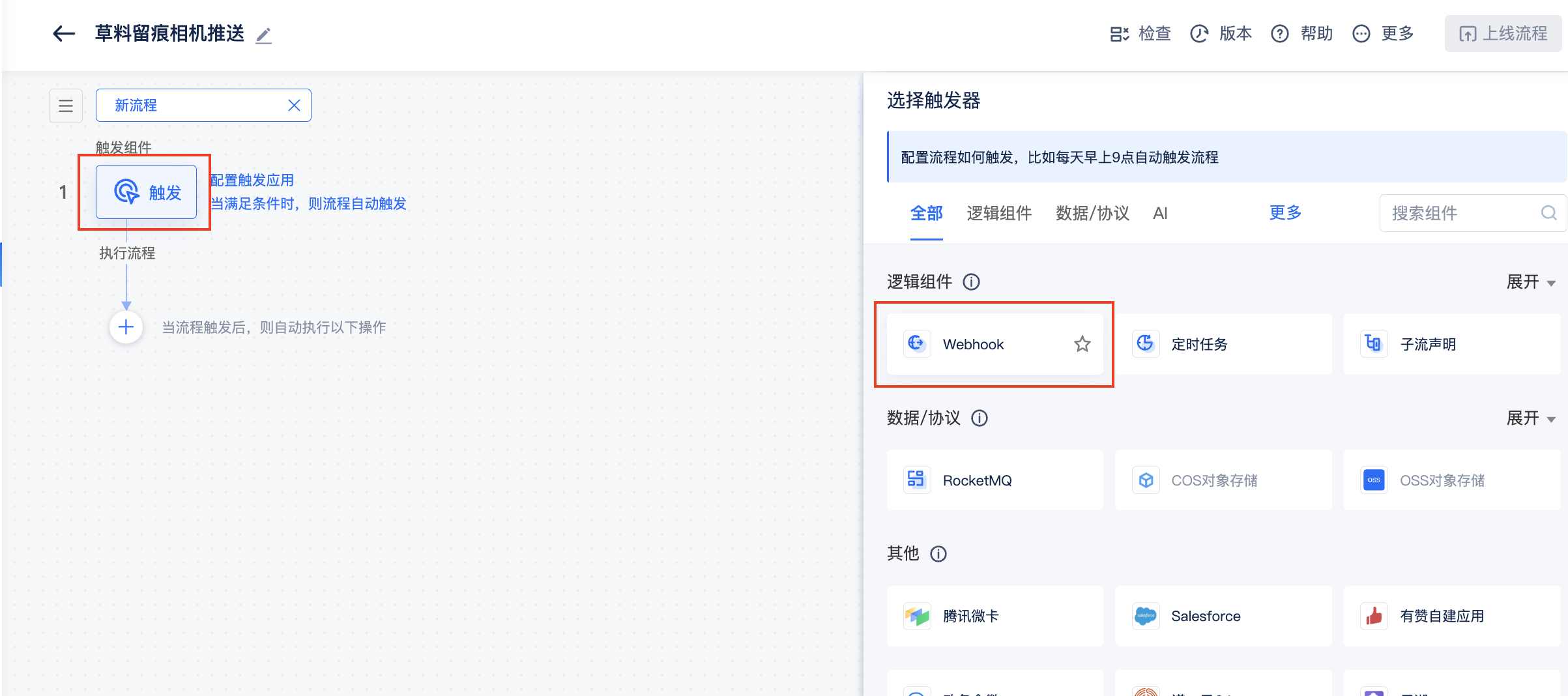Favorite Webhook with the star icon
1568x696 pixels.
[1082, 344]
